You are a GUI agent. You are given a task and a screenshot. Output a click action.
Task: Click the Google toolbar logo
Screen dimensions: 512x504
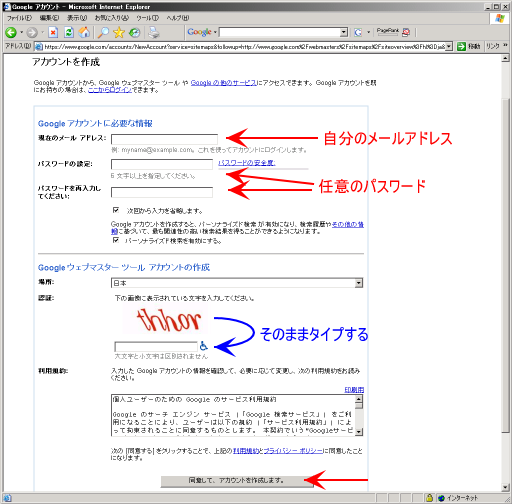tap(199, 32)
